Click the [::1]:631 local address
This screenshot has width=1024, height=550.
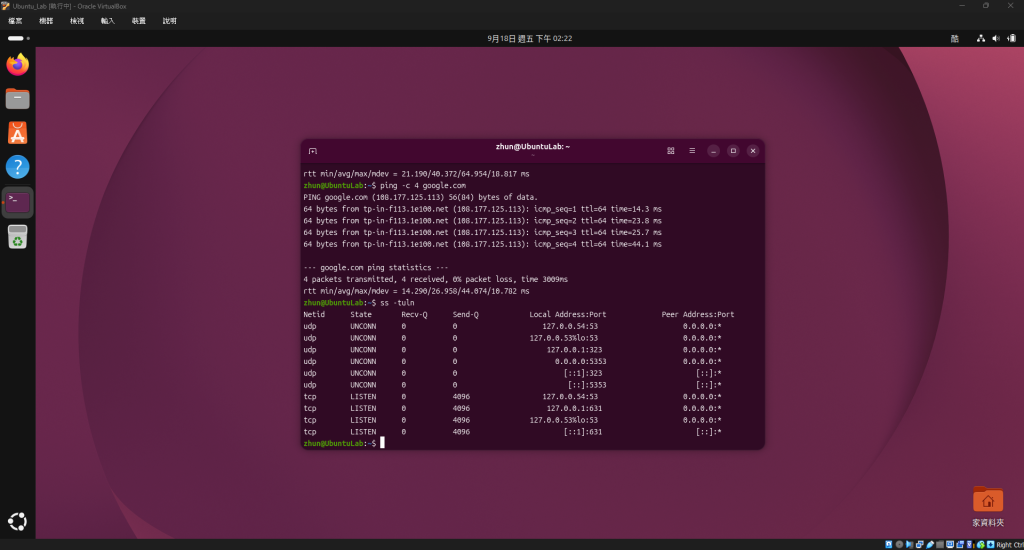[x=583, y=432]
